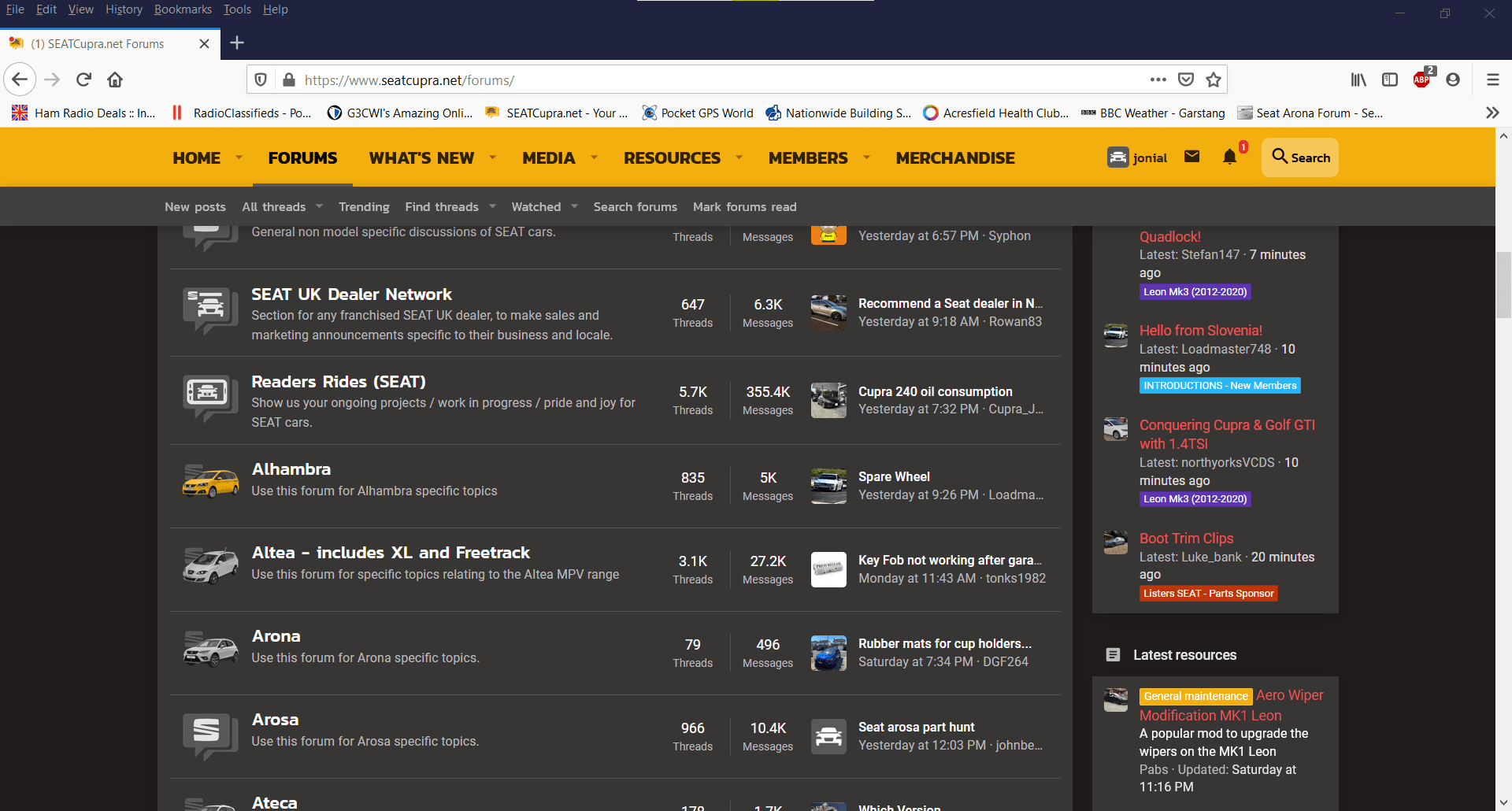1512x811 pixels.
Task: Click Key Fob thread avatar thumbnail
Action: [828, 569]
